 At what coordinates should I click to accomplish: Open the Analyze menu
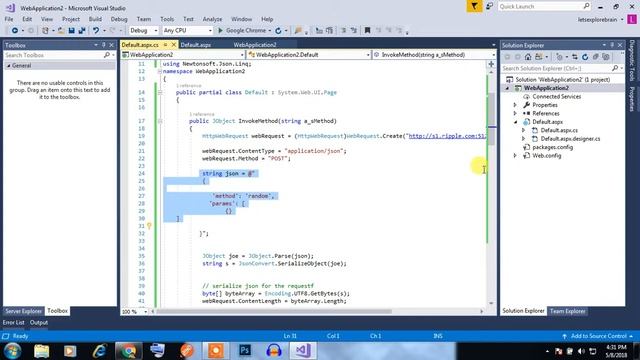[212, 19]
